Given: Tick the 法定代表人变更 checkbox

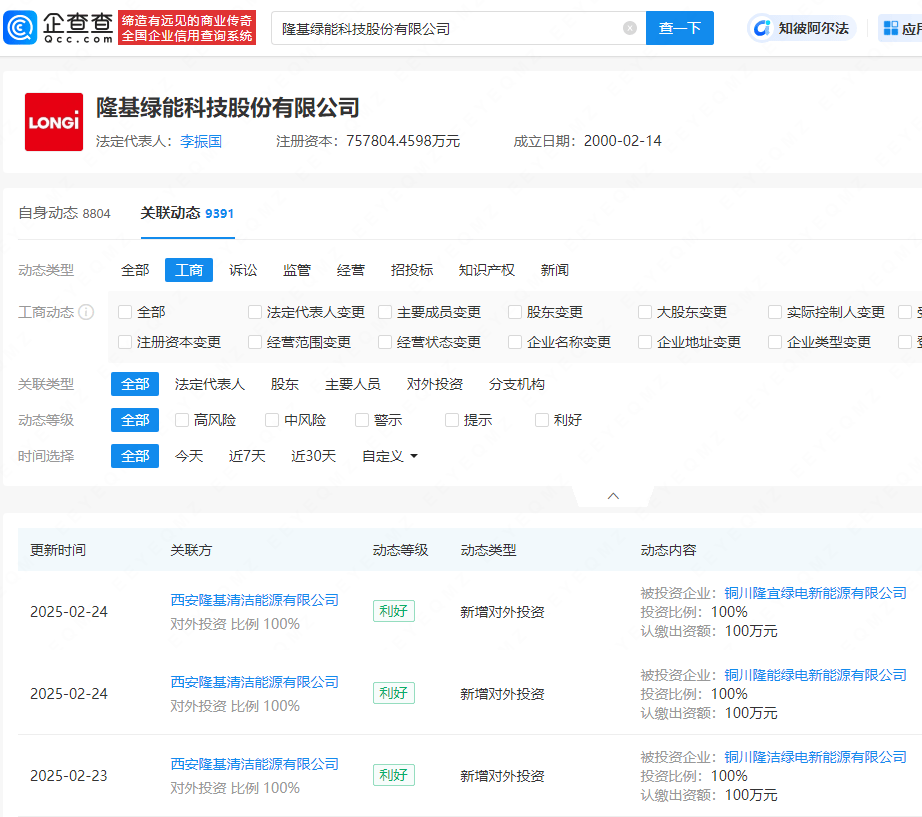Looking at the screenshot, I should pyautogui.click(x=255, y=312).
